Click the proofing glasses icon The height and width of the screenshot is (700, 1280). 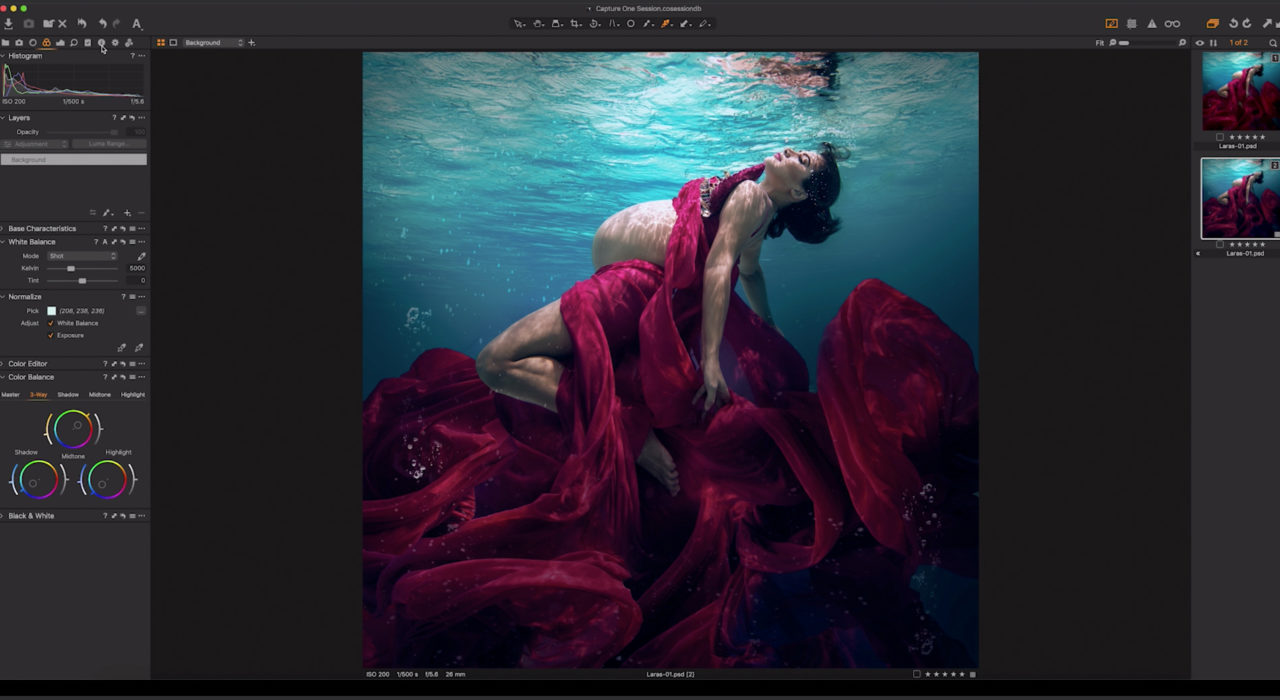(x=1172, y=24)
